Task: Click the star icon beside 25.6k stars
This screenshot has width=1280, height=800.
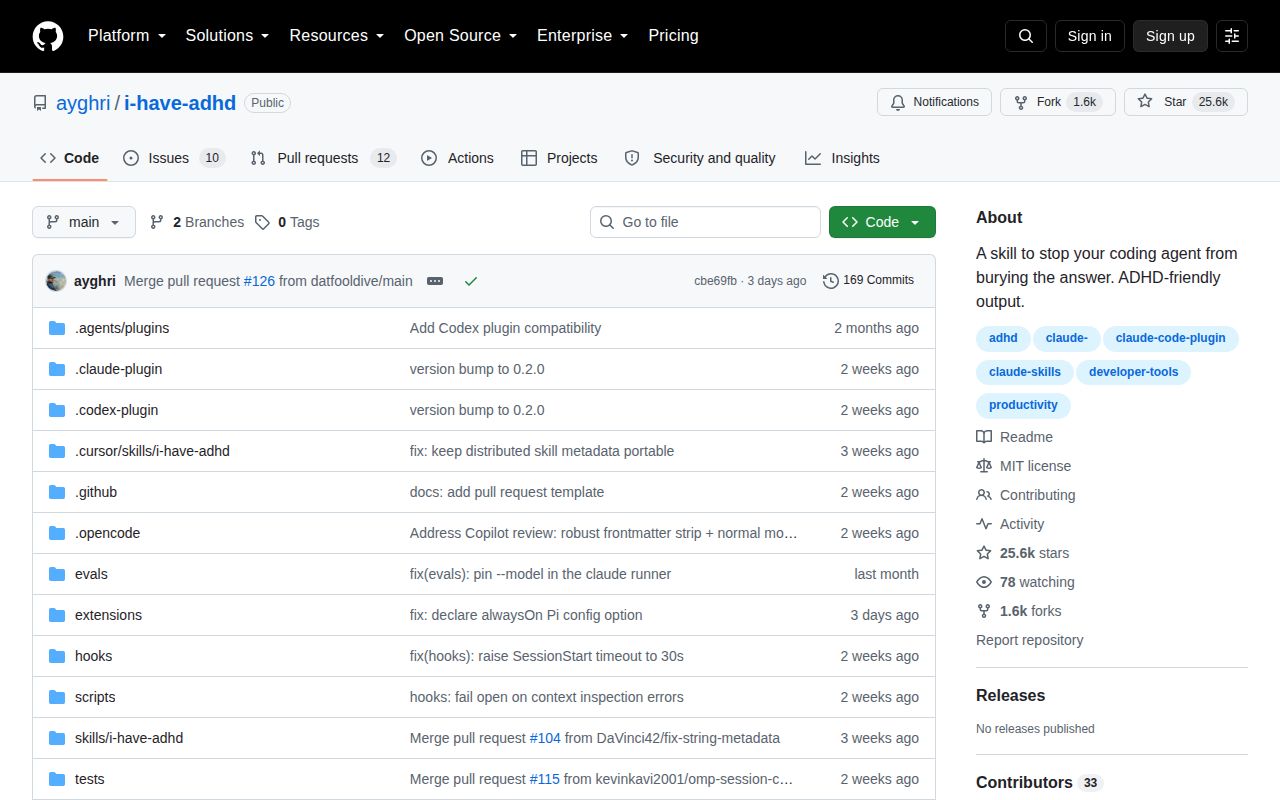Action: 984,553
